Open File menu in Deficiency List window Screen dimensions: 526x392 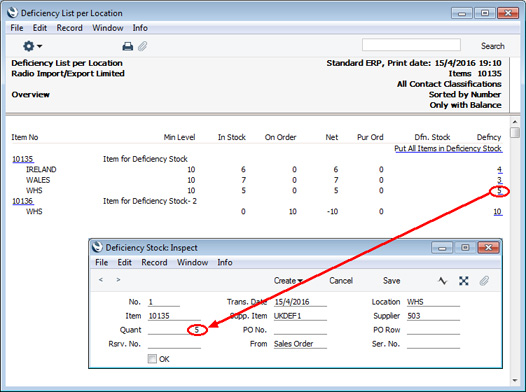point(17,28)
